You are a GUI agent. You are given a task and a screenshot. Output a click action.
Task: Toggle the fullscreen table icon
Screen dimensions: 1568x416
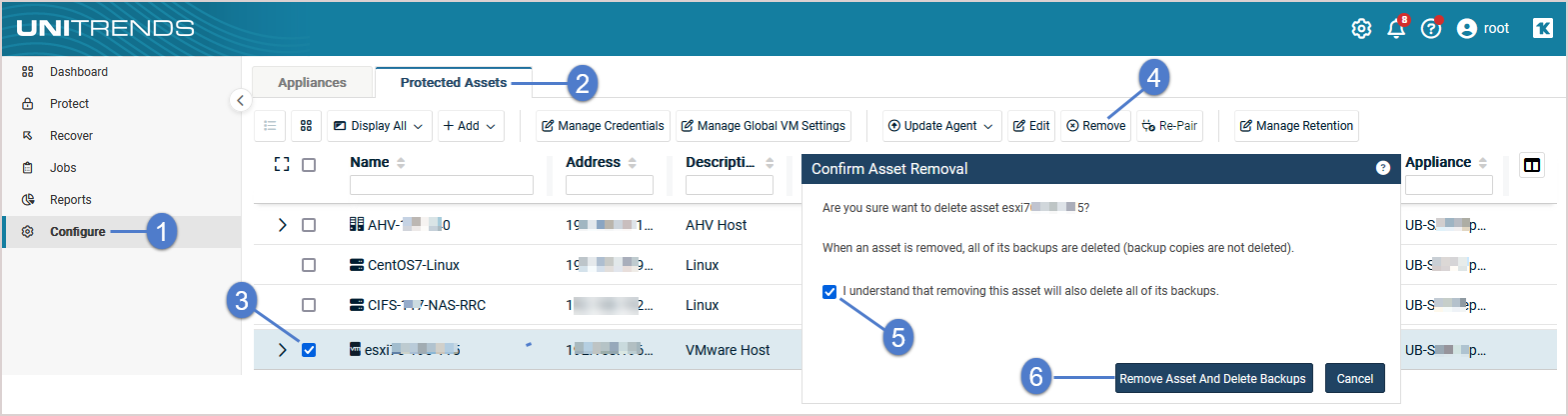click(282, 164)
